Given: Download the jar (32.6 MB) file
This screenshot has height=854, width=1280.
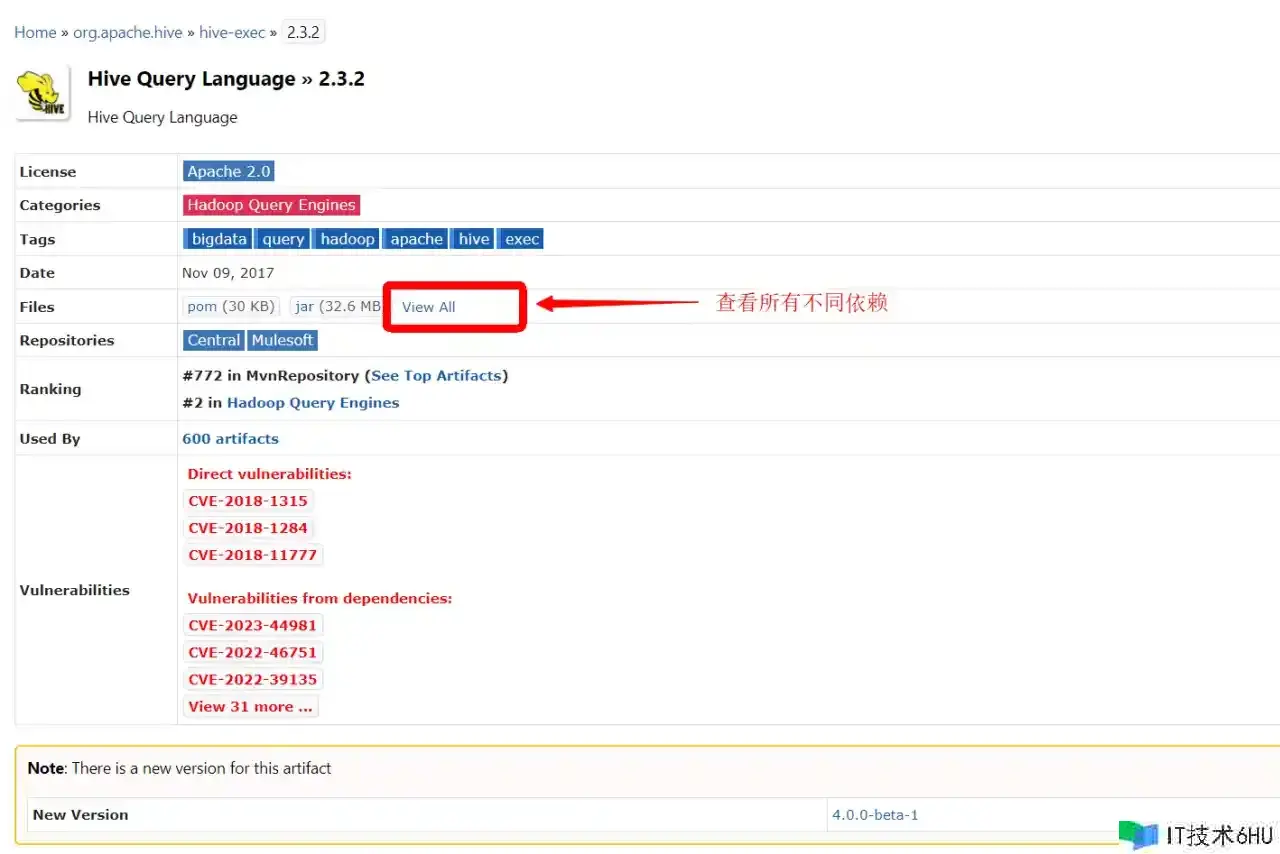Looking at the screenshot, I should 337,306.
